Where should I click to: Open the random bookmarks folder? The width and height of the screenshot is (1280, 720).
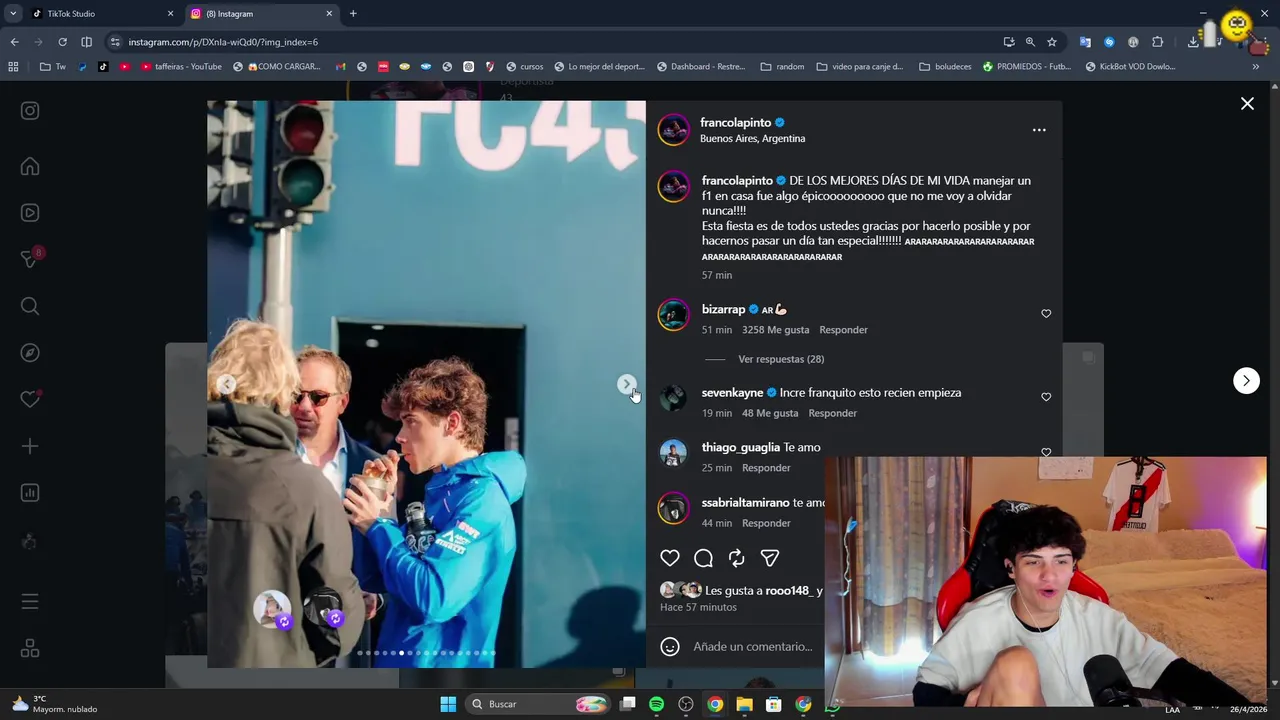click(782, 67)
